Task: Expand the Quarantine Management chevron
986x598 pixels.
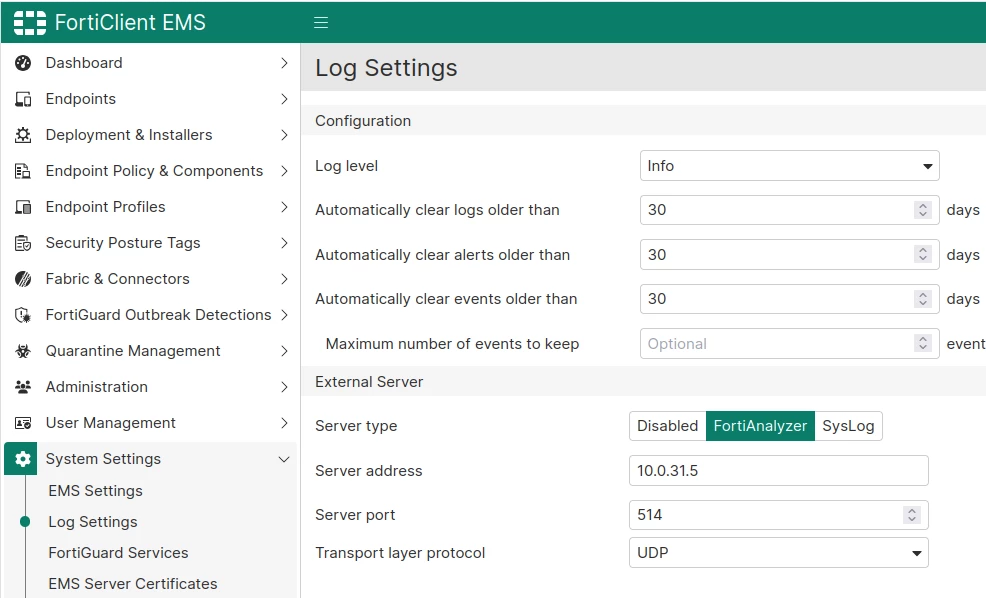Action: [284, 351]
